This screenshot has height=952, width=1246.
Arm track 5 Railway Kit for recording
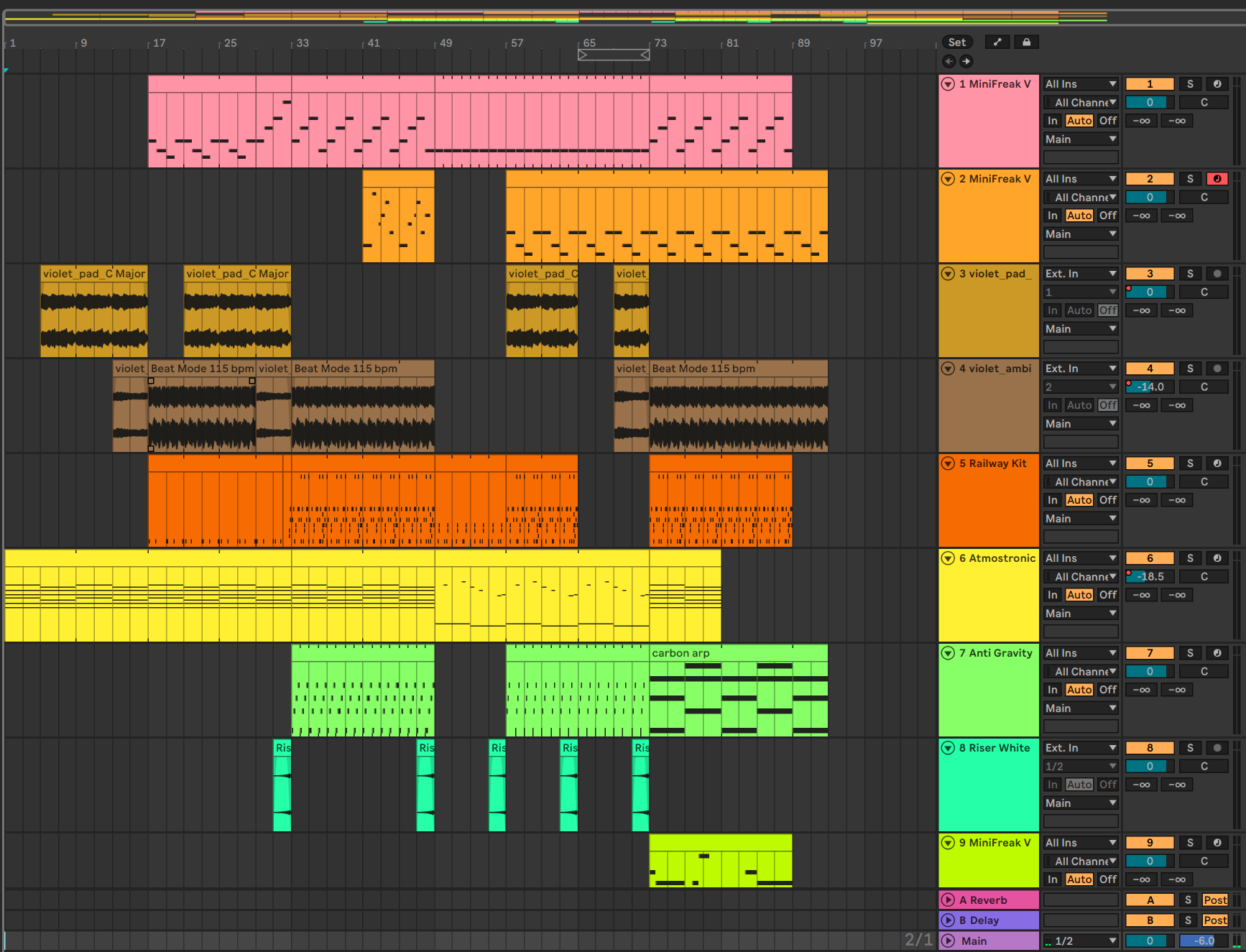click(1217, 463)
